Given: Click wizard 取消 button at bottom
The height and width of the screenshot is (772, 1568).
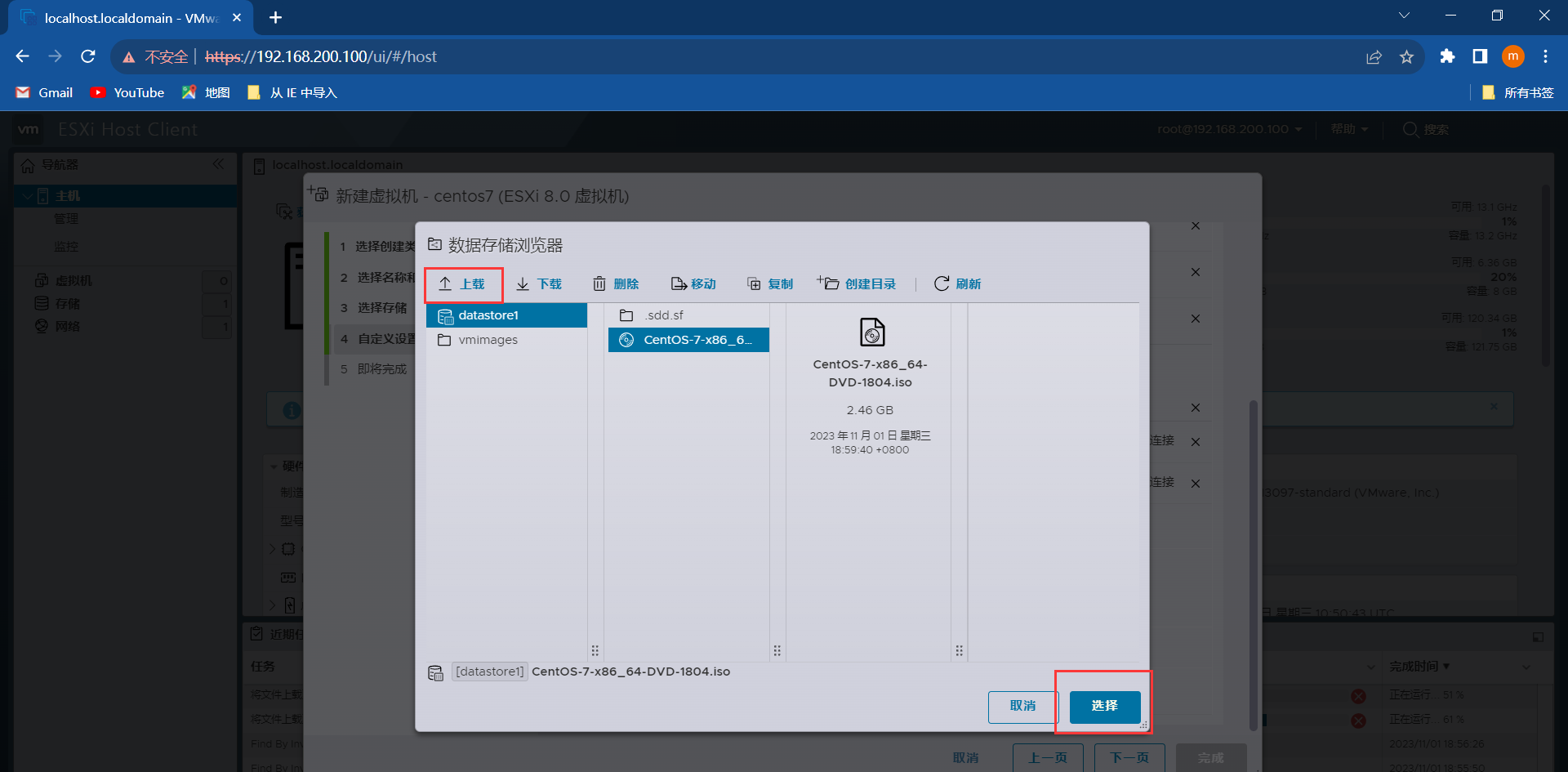Looking at the screenshot, I should click(x=965, y=758).
